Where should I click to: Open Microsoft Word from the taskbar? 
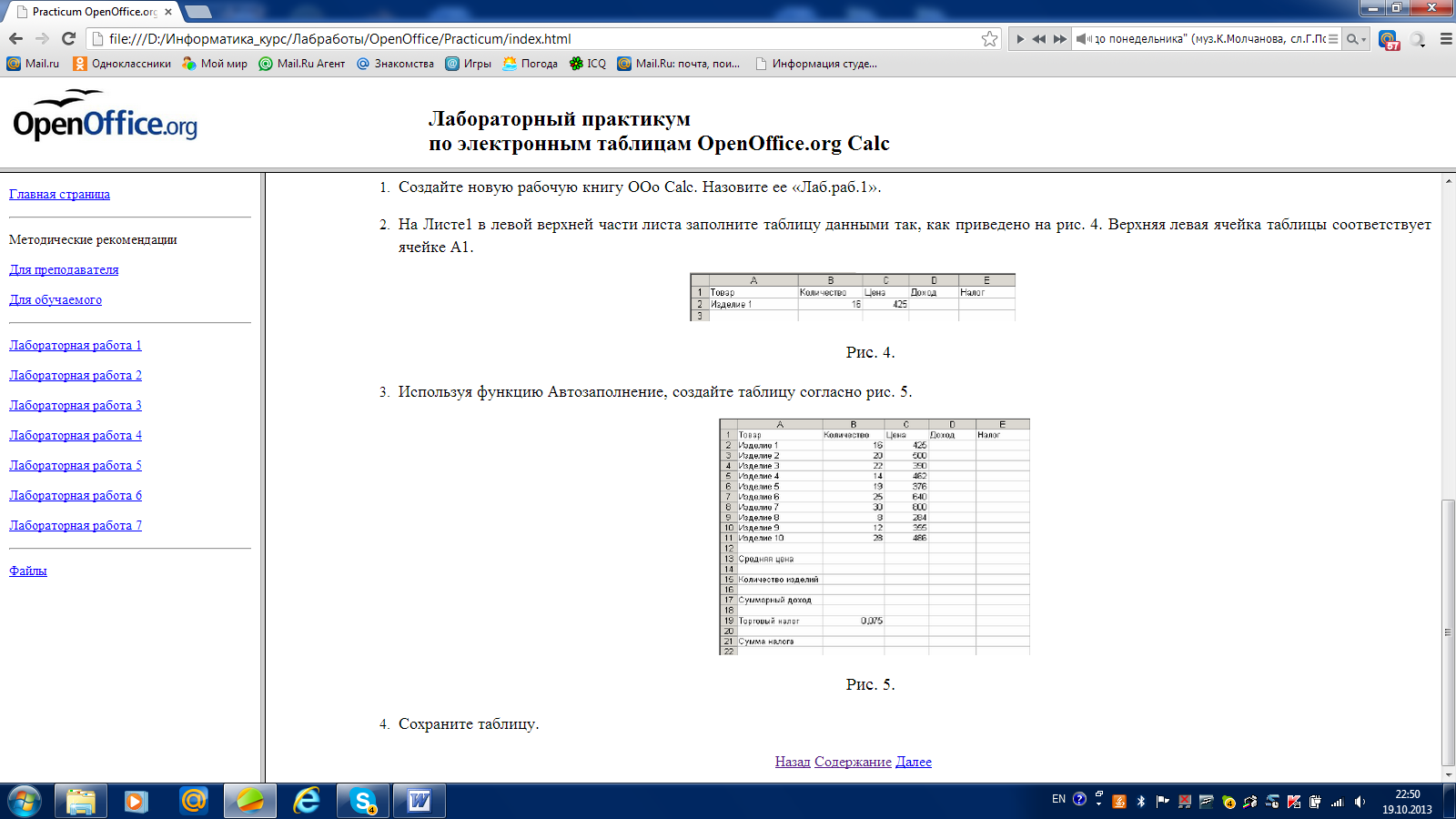pos(420,801)
